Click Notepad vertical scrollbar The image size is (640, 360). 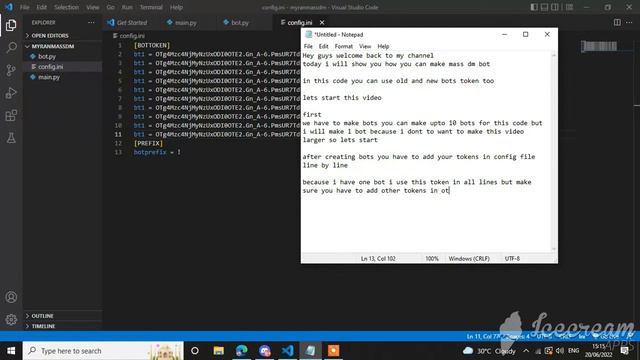tap(554, 151)
